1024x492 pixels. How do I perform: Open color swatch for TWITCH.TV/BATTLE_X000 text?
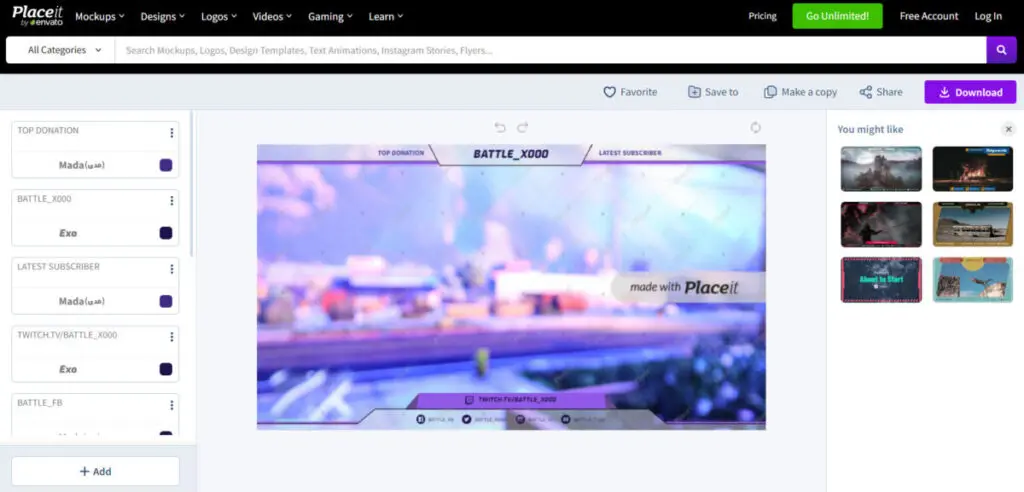click(x=166, y=369)
